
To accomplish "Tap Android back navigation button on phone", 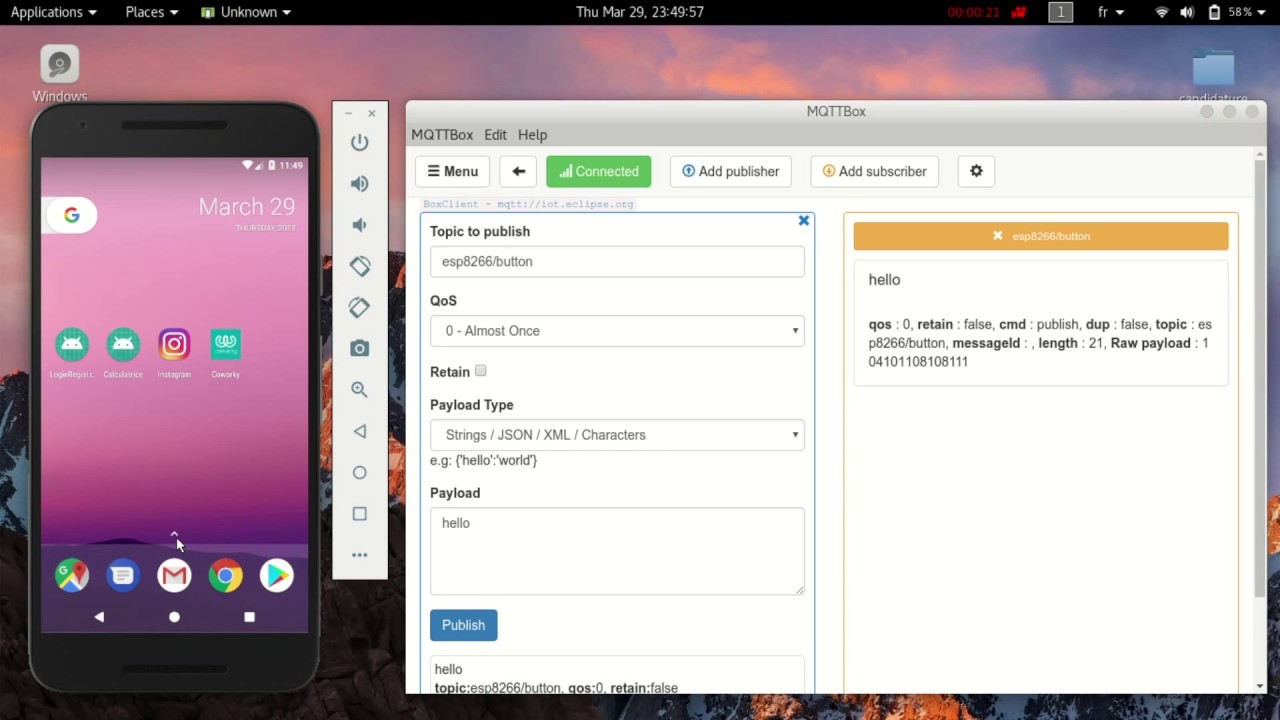I will [x=99, y=617].
